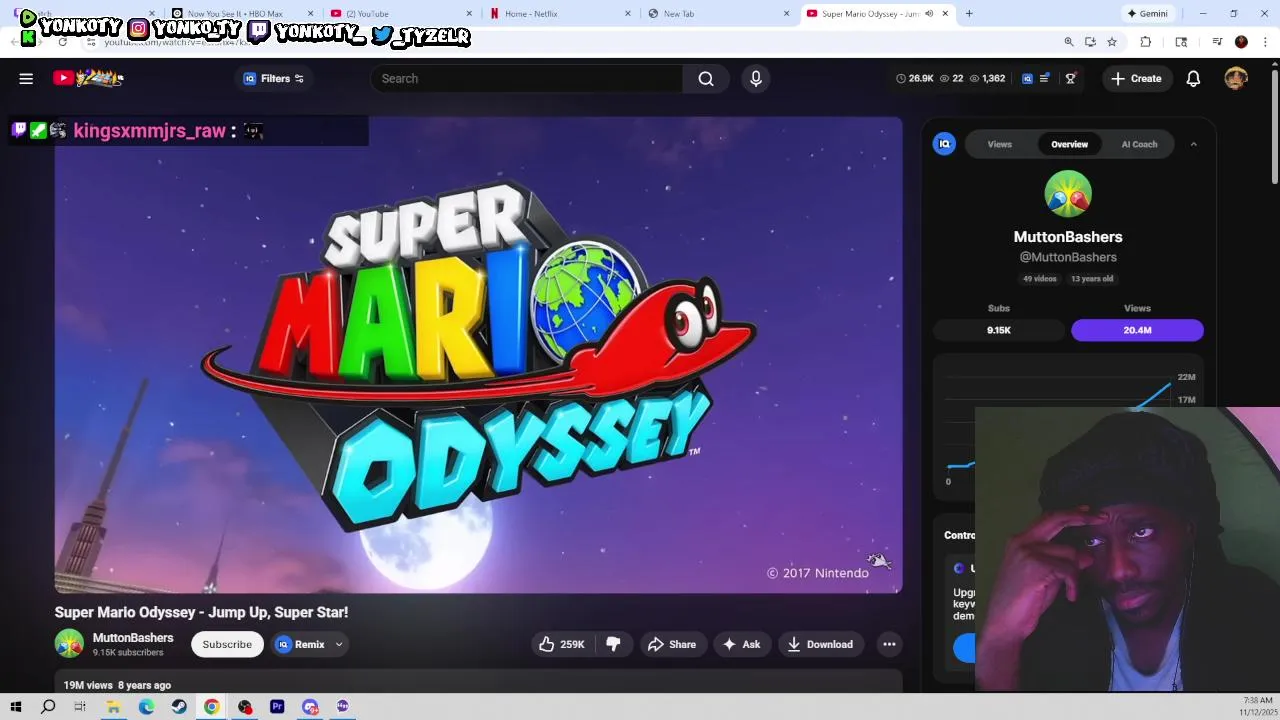
Task: Click the Create button
Action: 1136,78
